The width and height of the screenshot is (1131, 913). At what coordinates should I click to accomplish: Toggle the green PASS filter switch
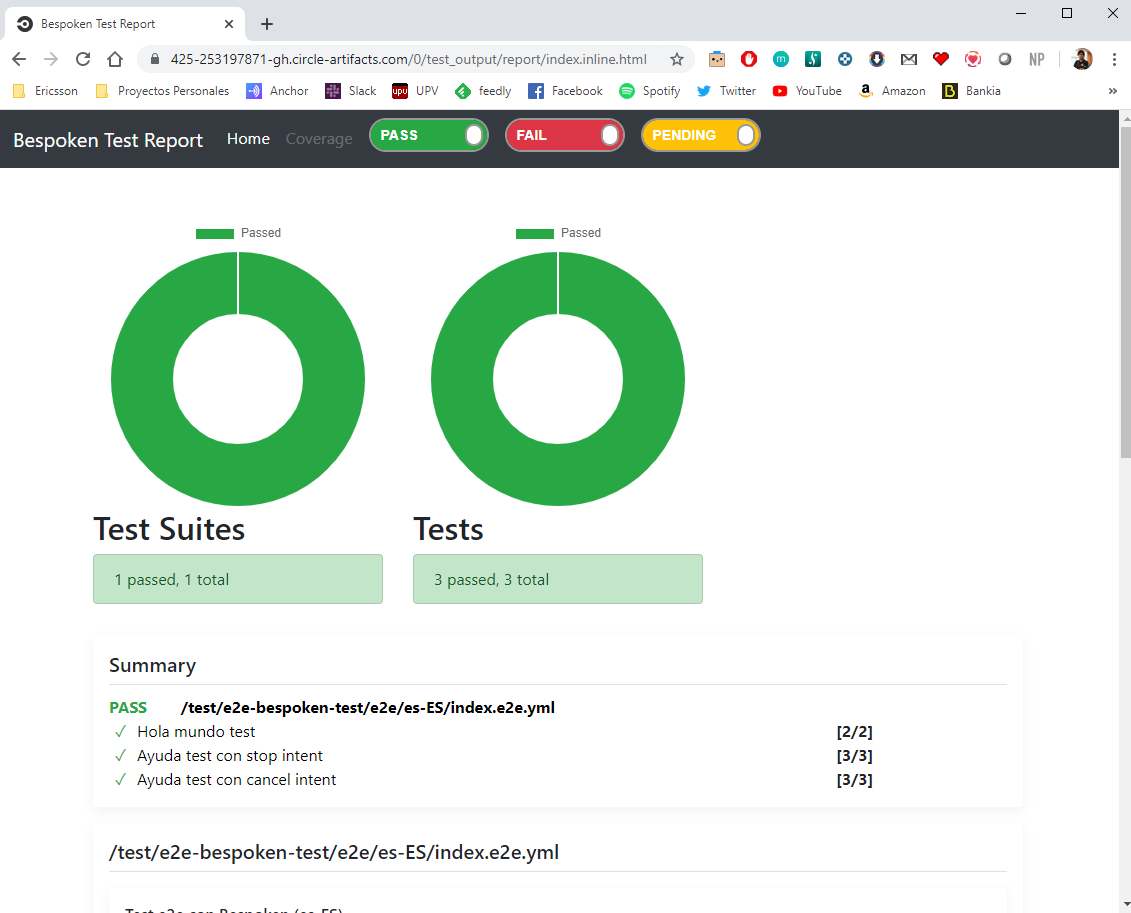428,135
